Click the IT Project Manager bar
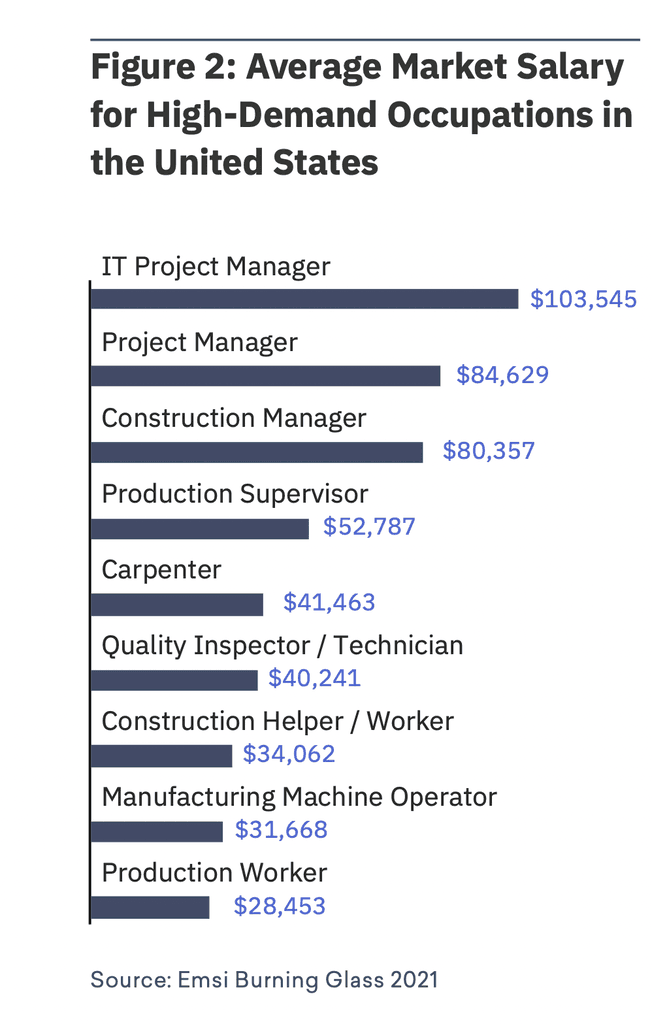 click(305, 299)
